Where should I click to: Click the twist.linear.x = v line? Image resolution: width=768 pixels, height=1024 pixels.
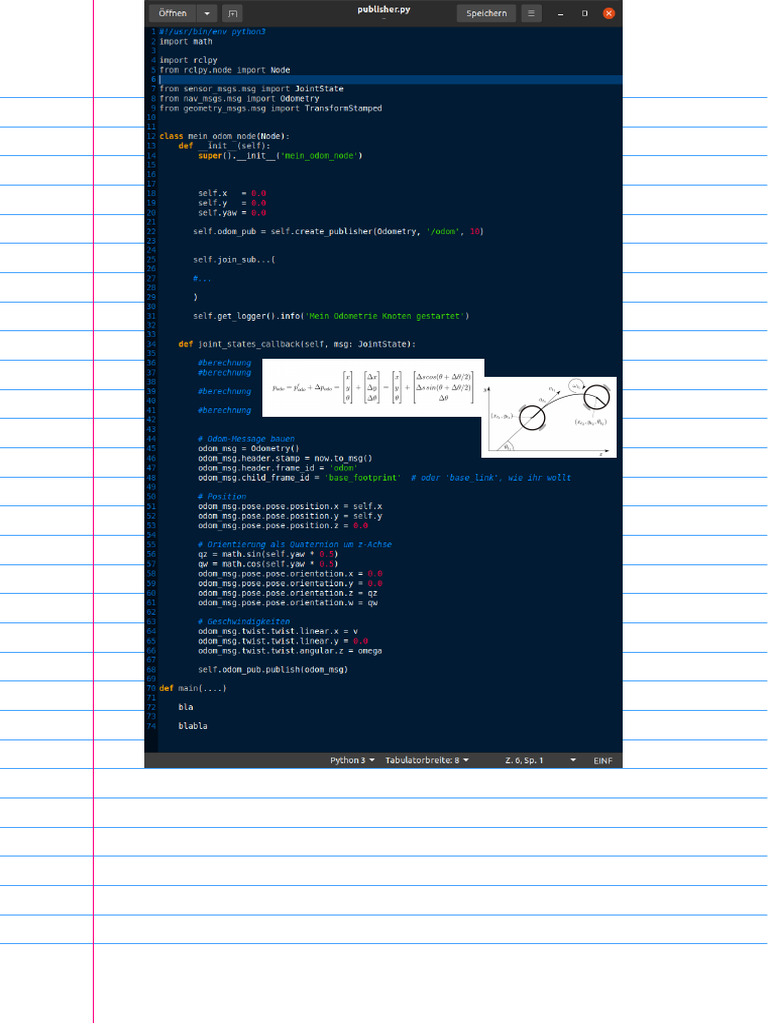point(278,632)
